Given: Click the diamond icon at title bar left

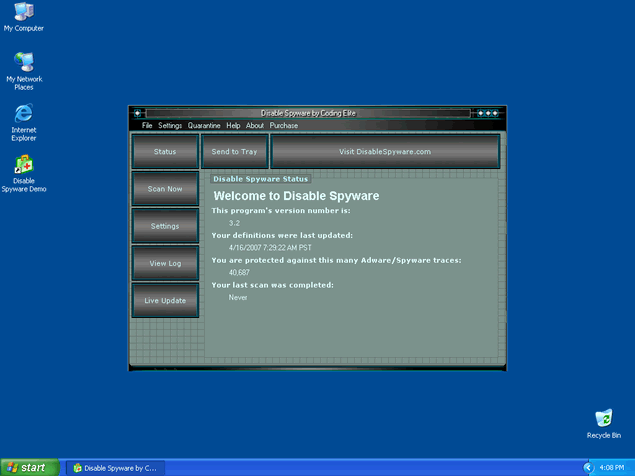Looking at the screenshot, I should (x=138, y=113).
